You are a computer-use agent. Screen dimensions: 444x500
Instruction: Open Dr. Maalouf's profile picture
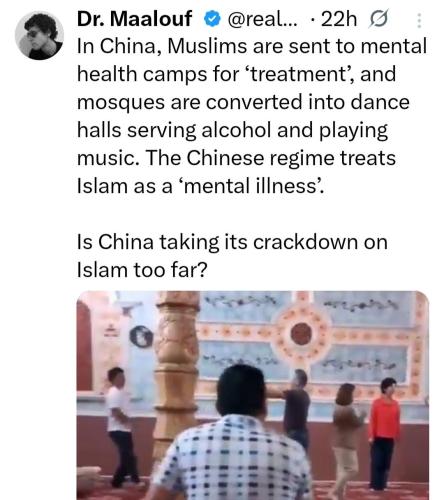(x=39, y=35)
